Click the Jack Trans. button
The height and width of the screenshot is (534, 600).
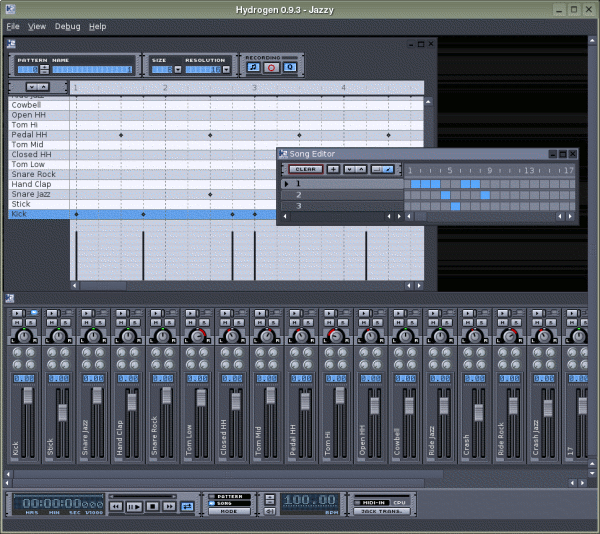click(380, 511)
